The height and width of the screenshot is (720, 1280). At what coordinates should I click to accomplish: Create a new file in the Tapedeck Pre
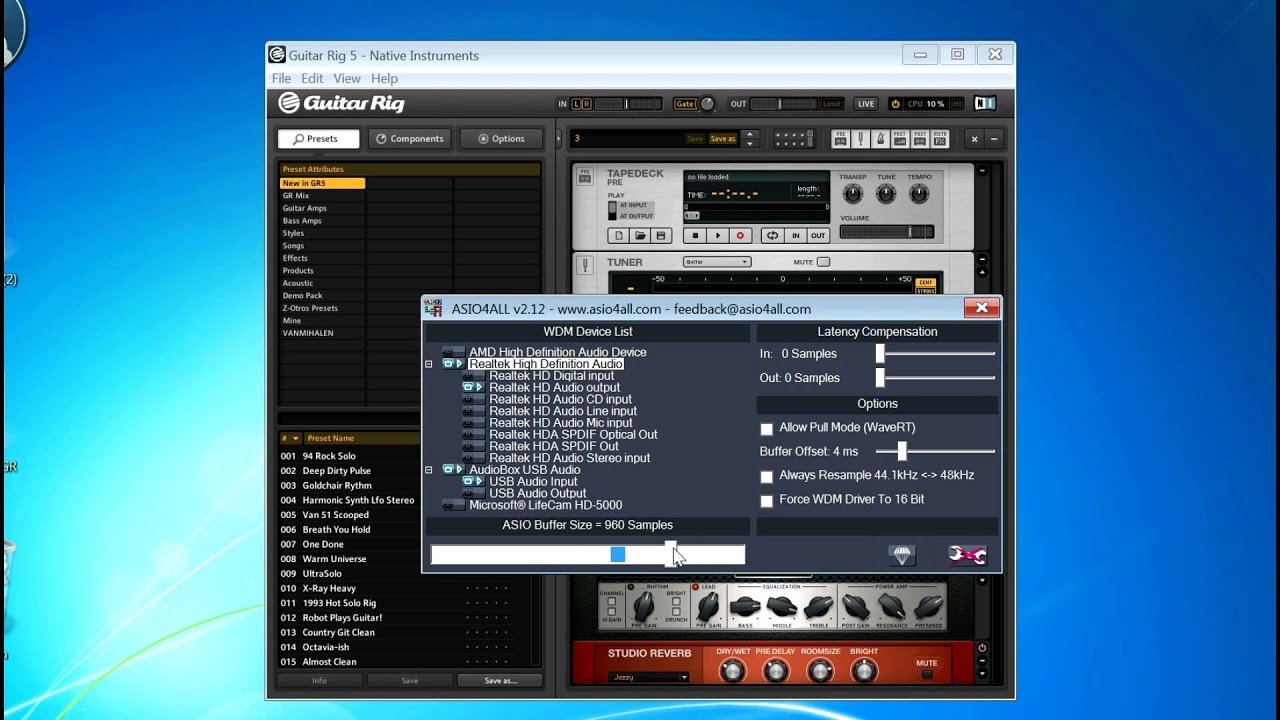(x=619, y=236)
